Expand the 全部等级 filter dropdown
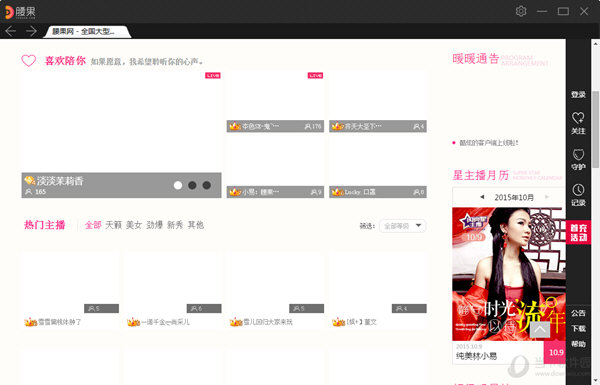 [x=403, y=226]
